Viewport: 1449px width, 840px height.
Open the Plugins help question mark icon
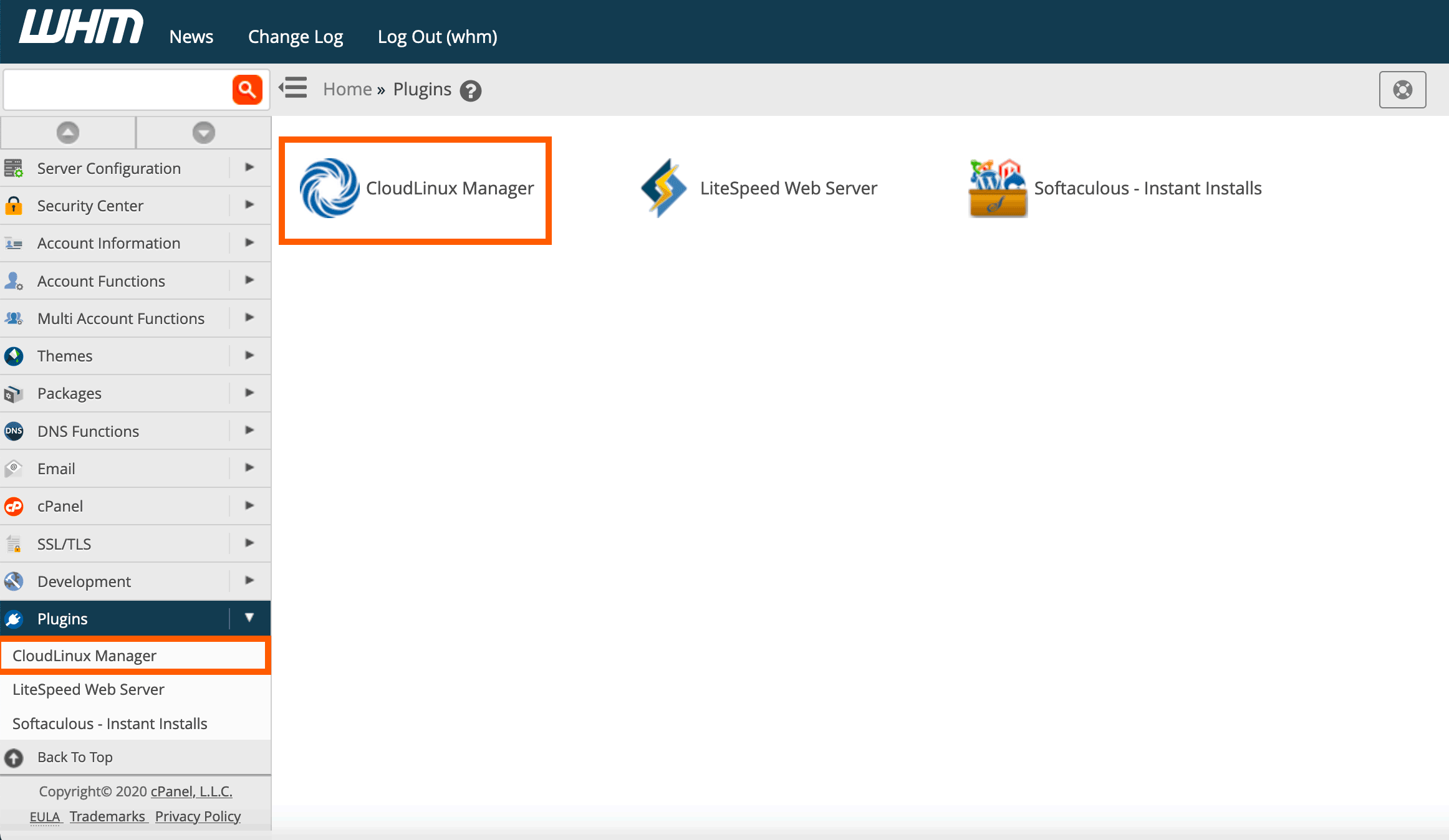click(x=471, y=91)
